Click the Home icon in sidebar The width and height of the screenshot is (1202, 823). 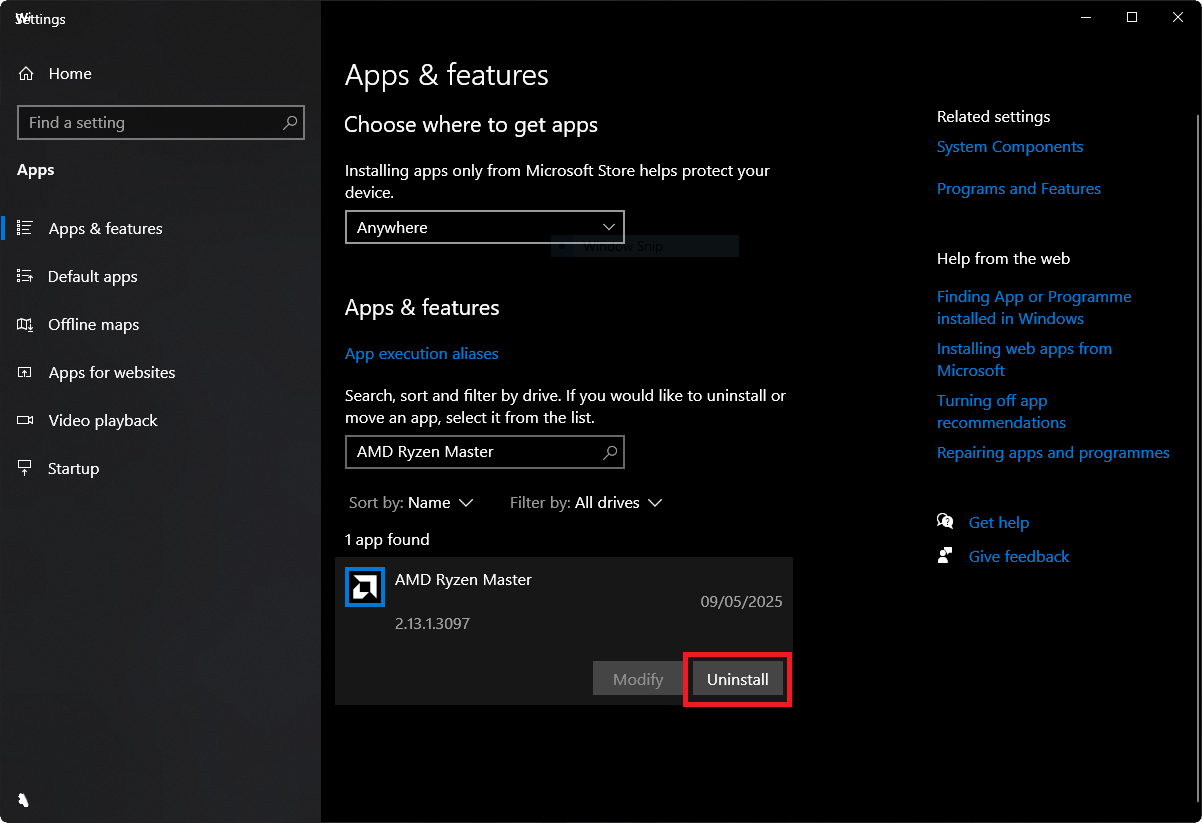pyautogui.click(x=27, y=74)
